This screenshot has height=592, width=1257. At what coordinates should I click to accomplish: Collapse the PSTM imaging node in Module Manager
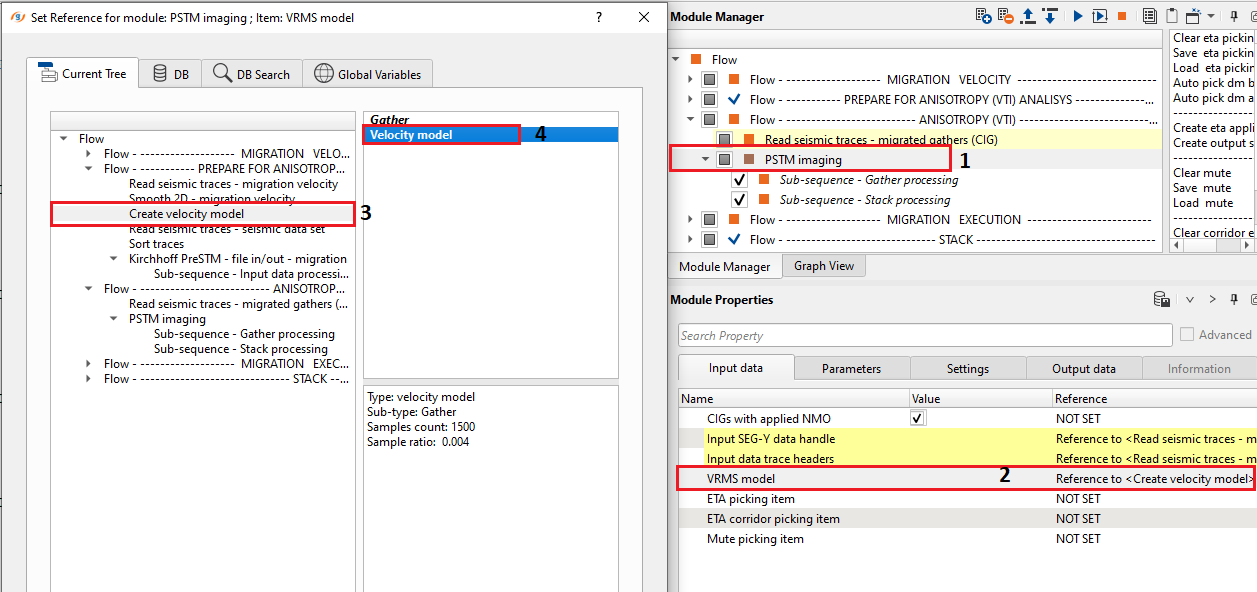tap(705, 160)
